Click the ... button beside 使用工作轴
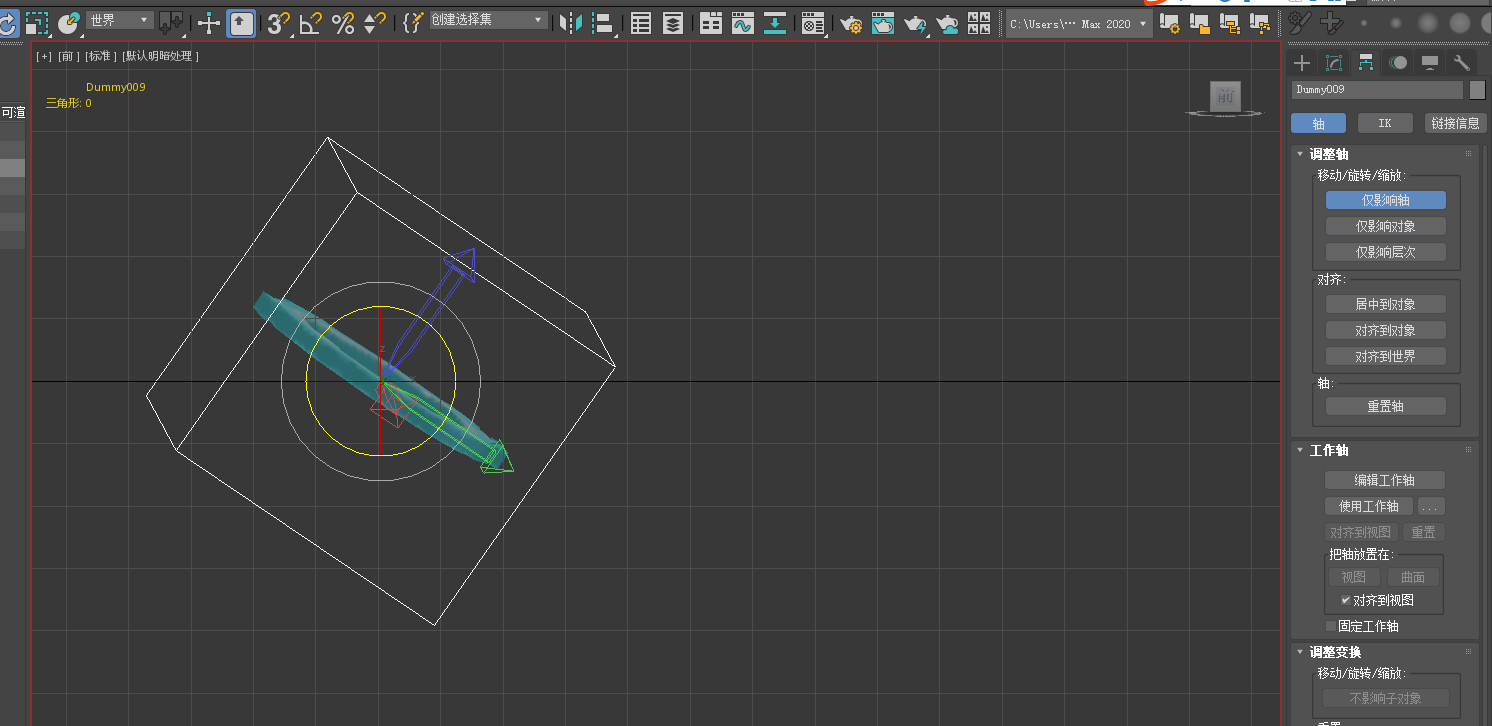 1431,506
